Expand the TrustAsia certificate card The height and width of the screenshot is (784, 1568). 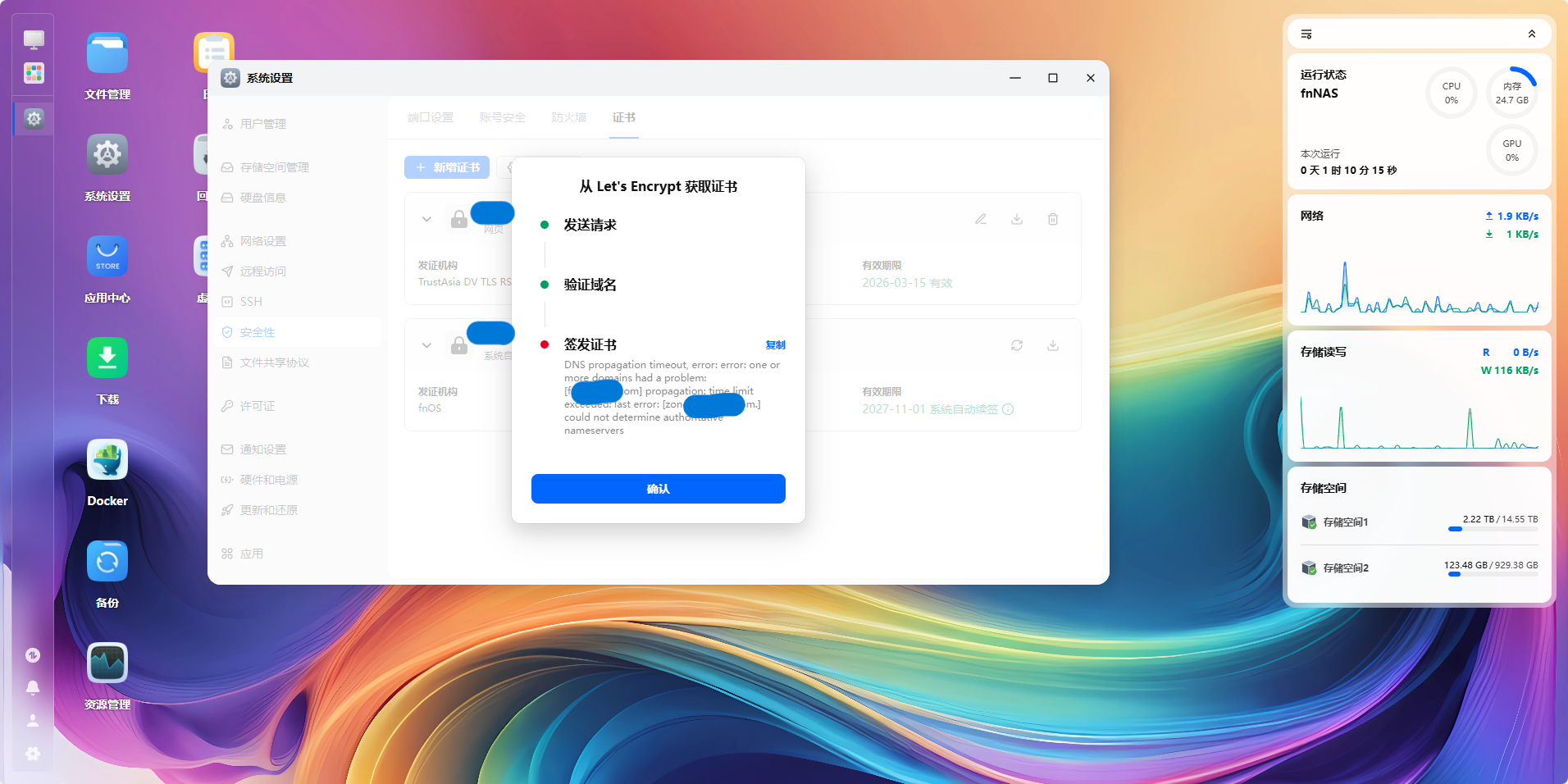pyautogui.click(x=426, y=219)
